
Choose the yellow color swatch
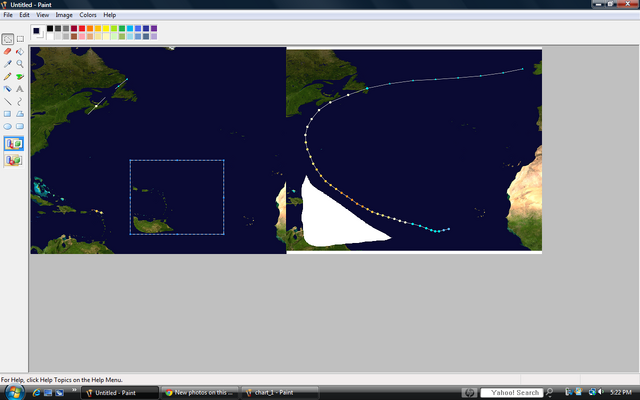point(106,28)
